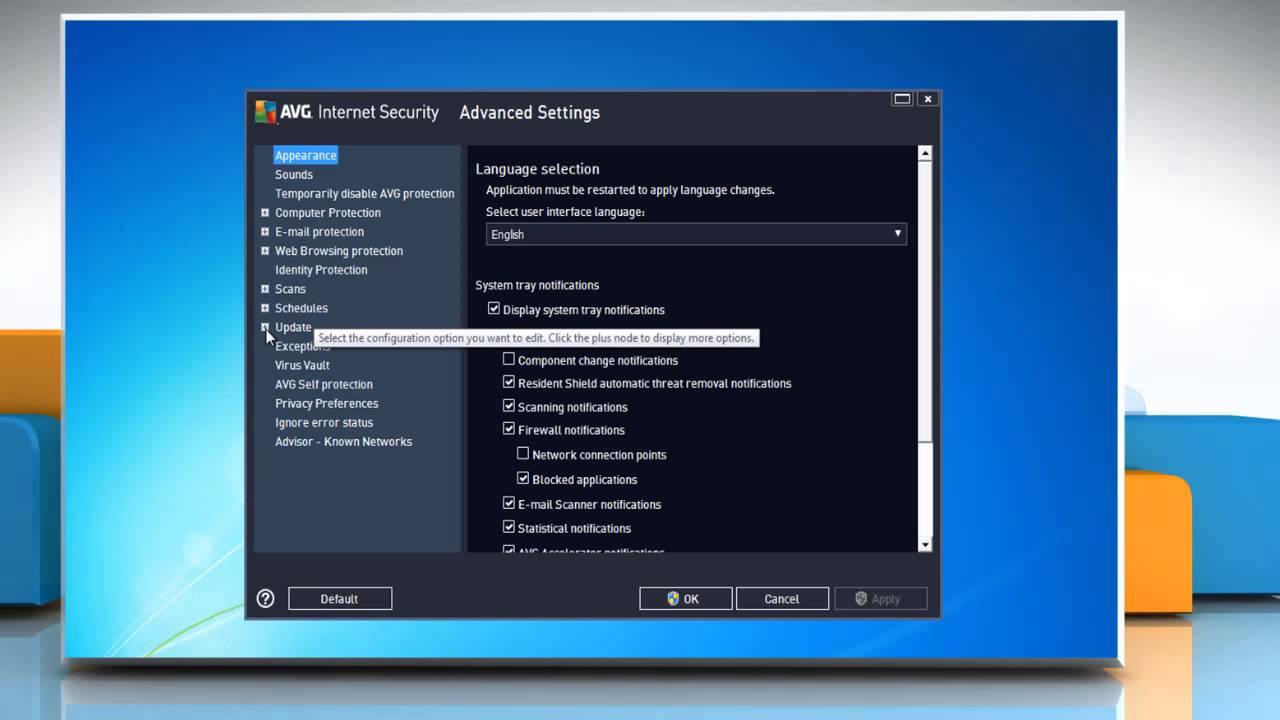Click the vertical scrollbar thumb
The image size is (1280, 720).
pyautogui.click(x=925, y=300)
